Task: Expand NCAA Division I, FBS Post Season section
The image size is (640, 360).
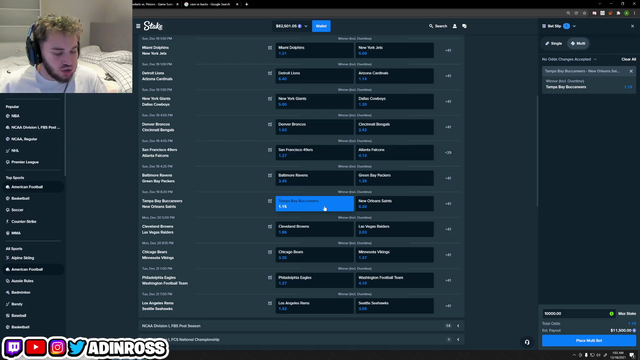Action: tap(301, 326)
